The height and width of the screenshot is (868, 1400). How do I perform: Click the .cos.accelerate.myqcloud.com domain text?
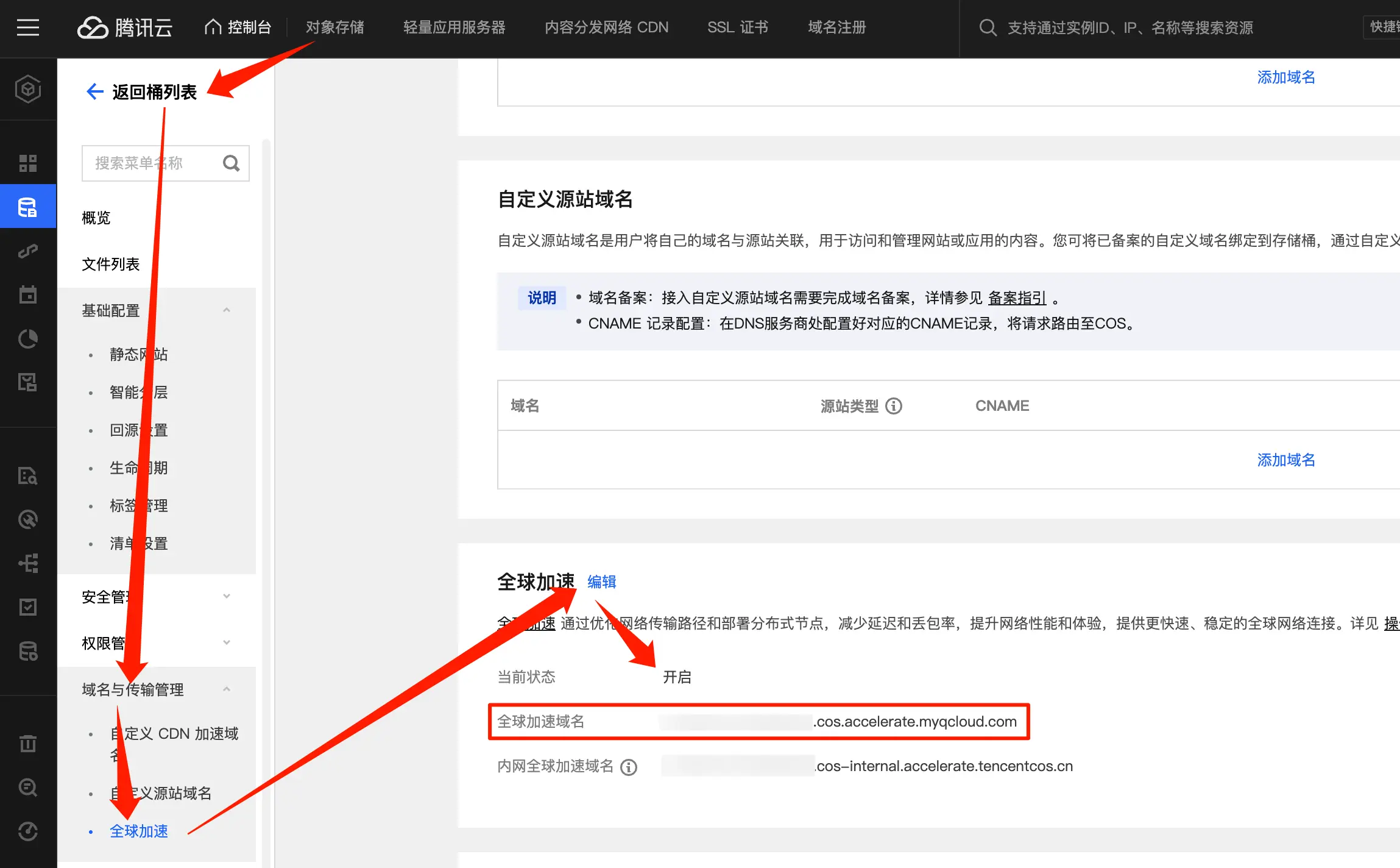[915, 722]
